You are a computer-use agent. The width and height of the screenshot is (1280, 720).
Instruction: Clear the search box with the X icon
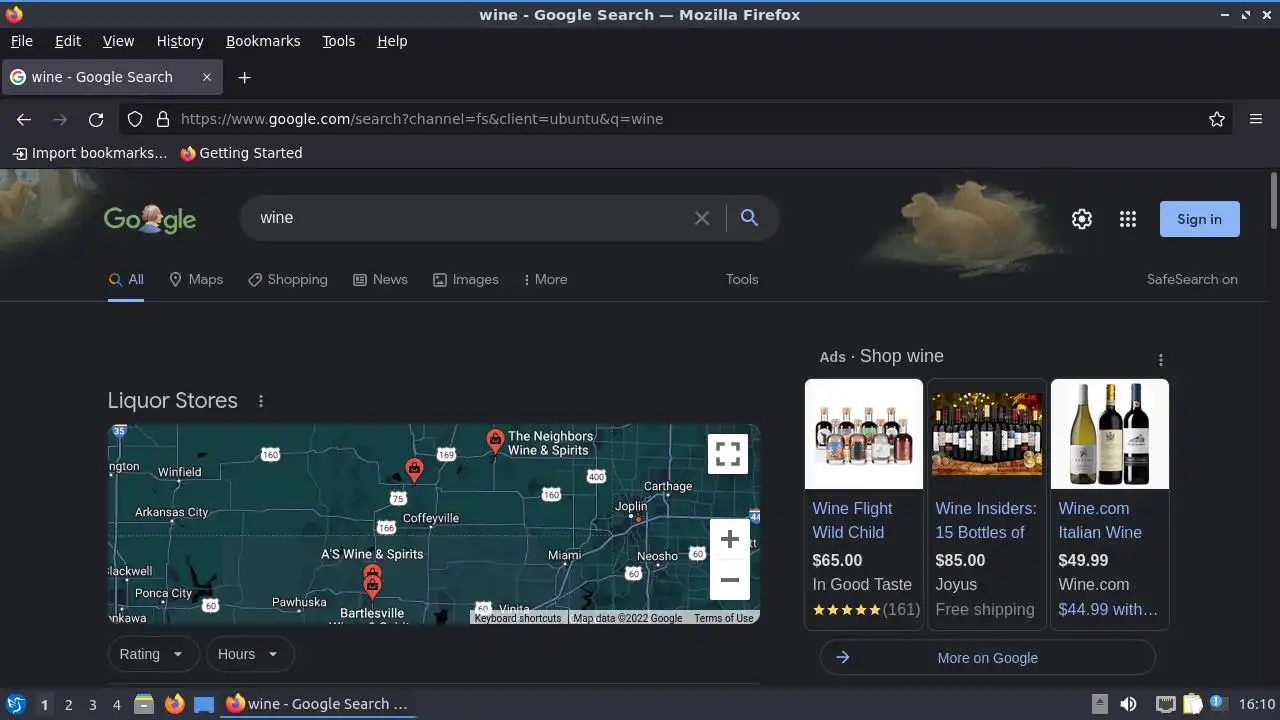pos(702,218)
